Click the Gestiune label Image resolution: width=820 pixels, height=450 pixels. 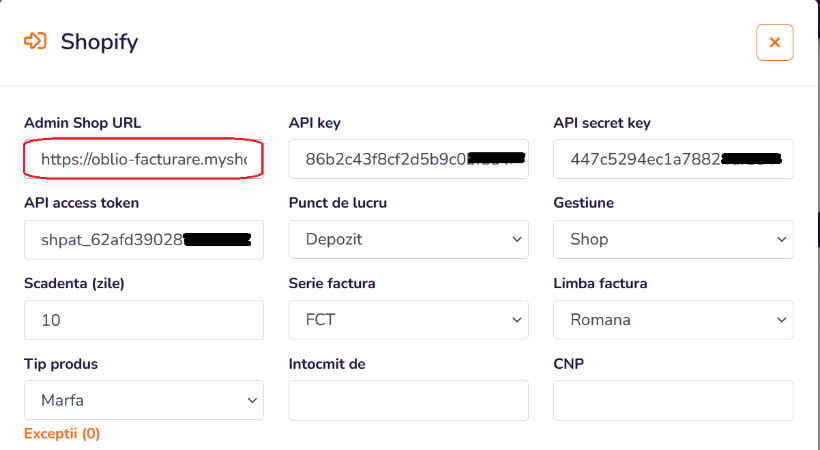click(584, 203)
